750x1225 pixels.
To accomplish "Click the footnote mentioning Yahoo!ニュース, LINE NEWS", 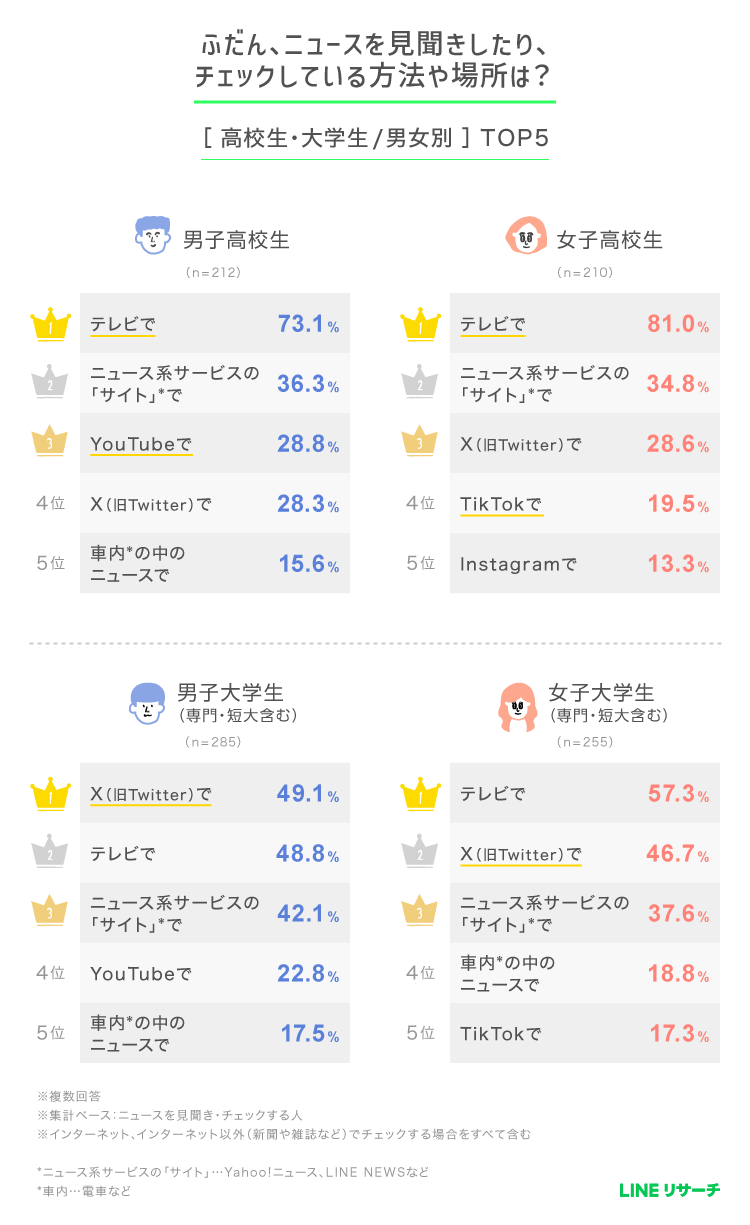I will 233,1171.
